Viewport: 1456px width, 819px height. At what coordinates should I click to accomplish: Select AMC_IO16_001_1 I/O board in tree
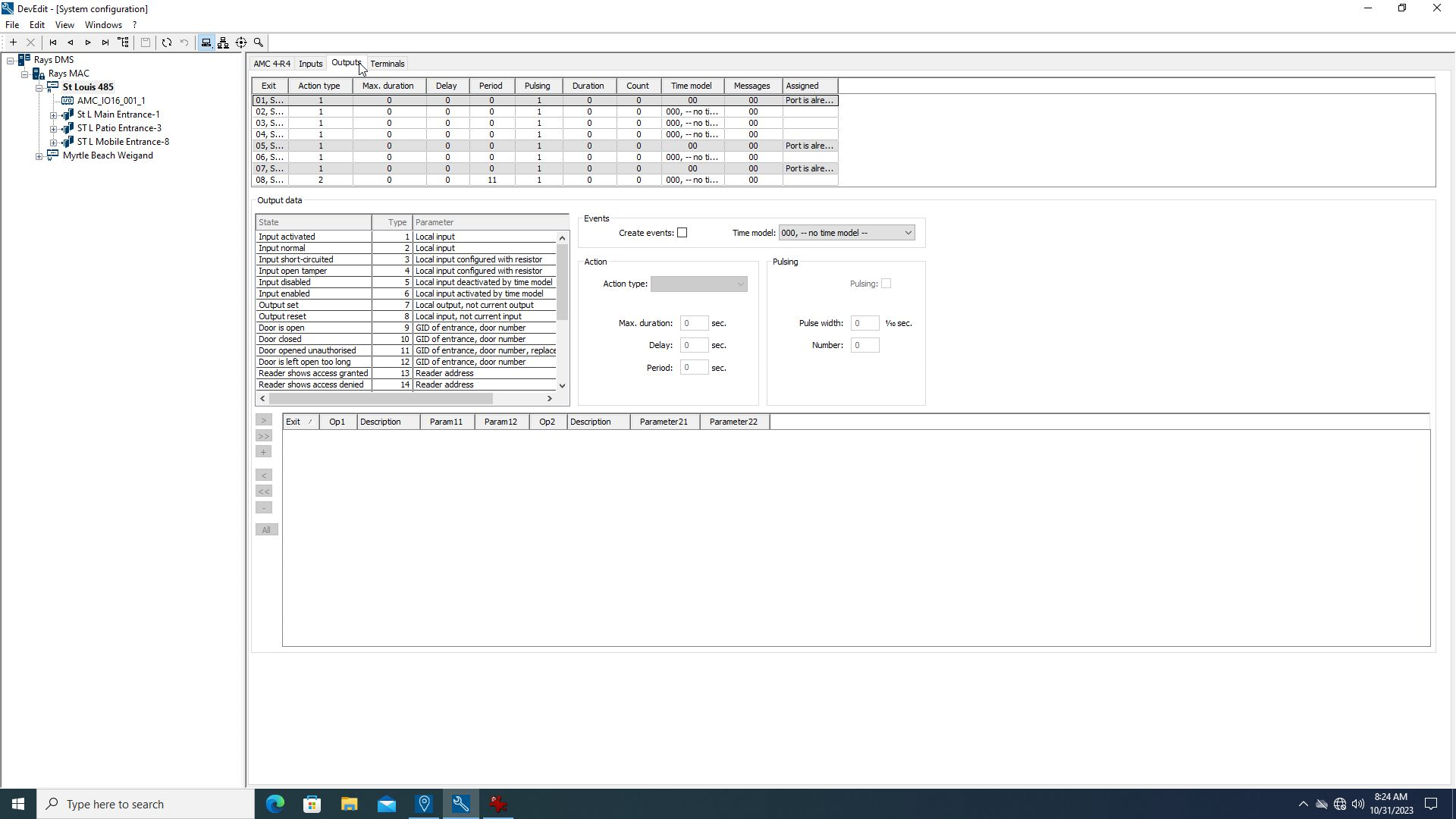(x=111, y=101)
